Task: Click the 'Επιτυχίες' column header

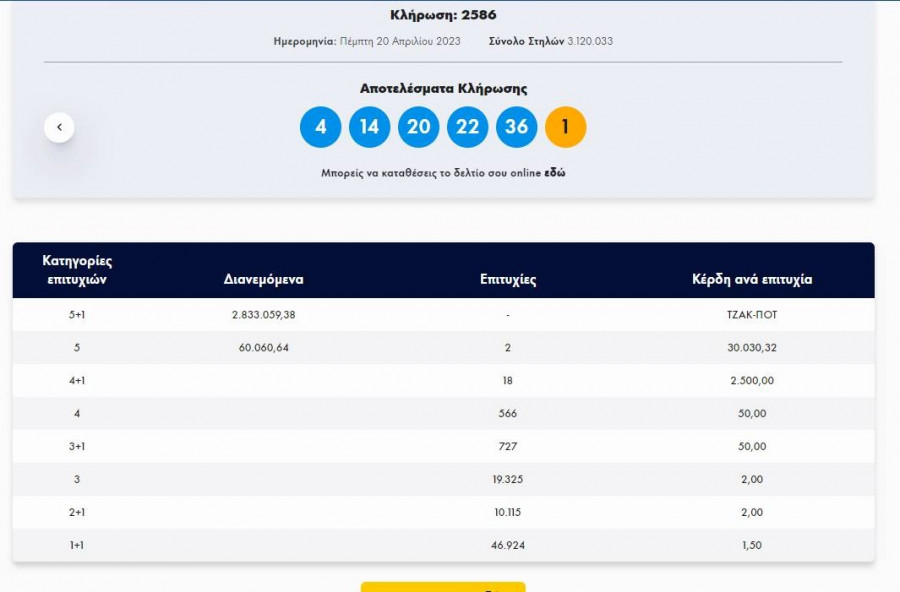Action: (508, 280)
